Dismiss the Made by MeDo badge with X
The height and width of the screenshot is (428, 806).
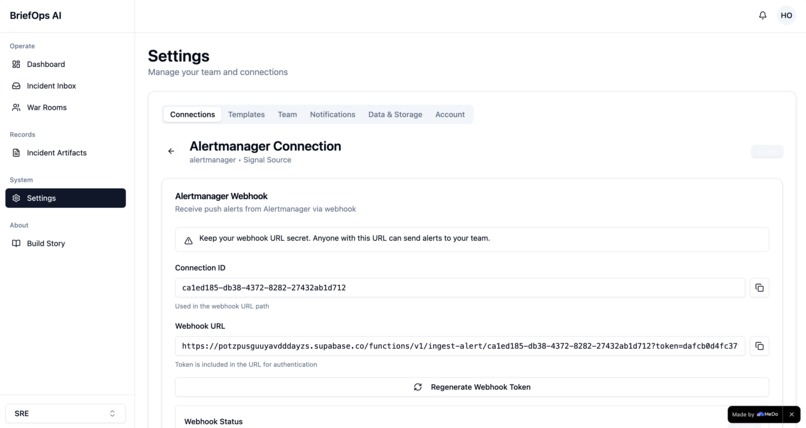[x=792, y=414]
